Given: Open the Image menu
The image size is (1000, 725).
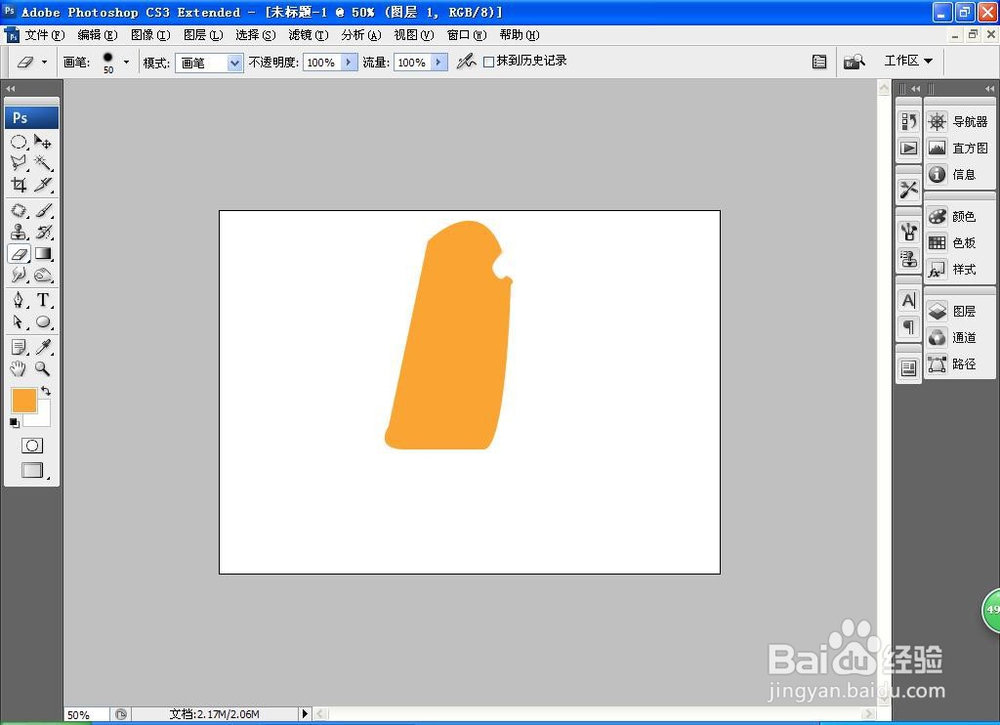Looking at the screenshot, I should [x=151, y=35].
